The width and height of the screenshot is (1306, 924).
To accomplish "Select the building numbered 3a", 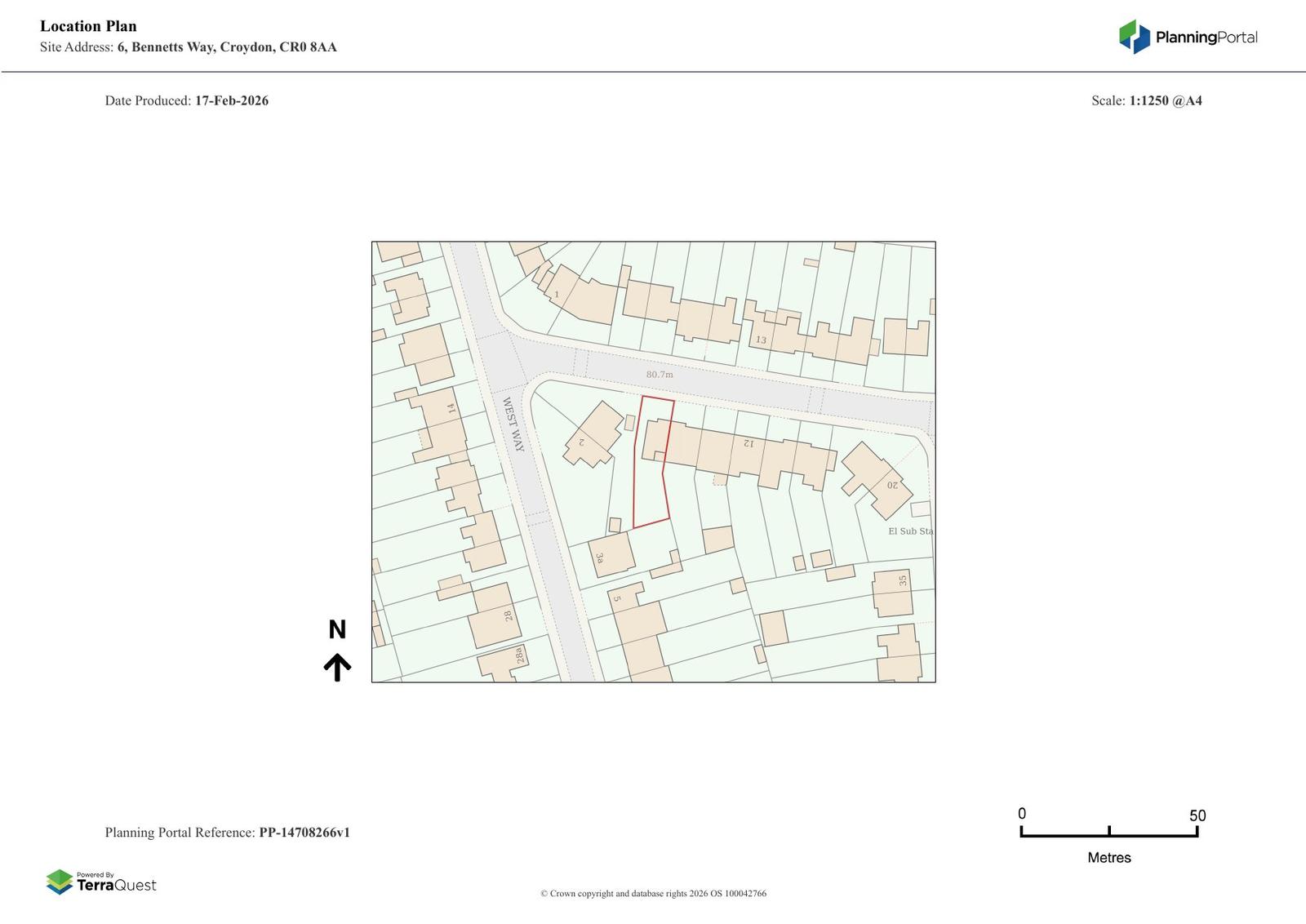I will [611, 555].
